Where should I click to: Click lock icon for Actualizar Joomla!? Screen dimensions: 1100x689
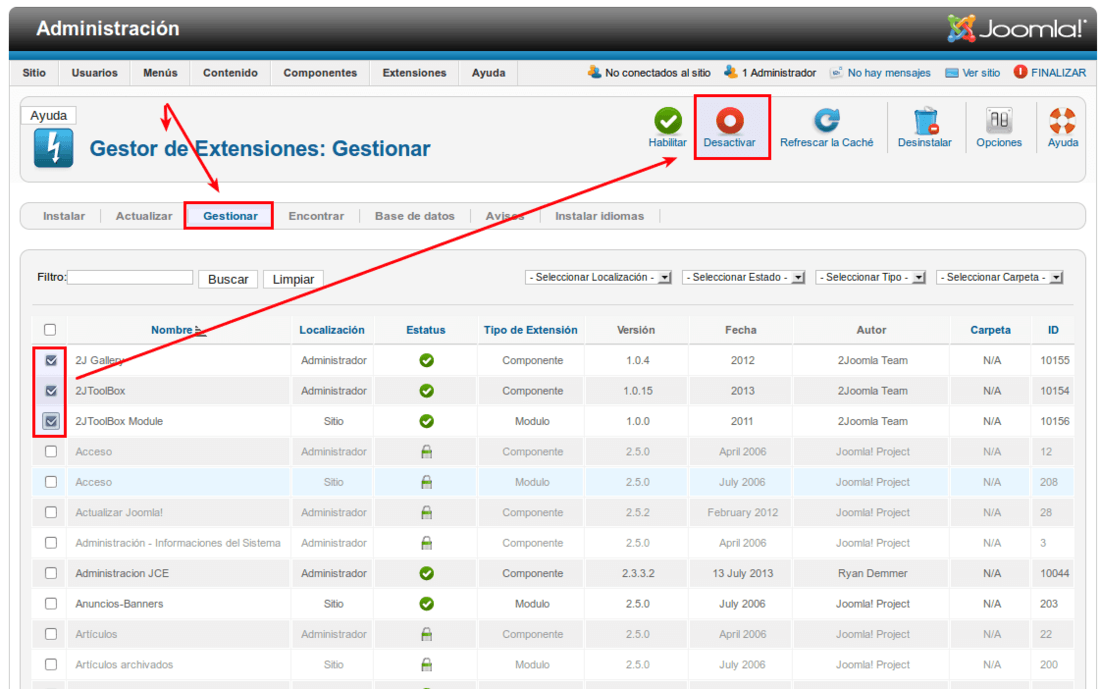427,513
